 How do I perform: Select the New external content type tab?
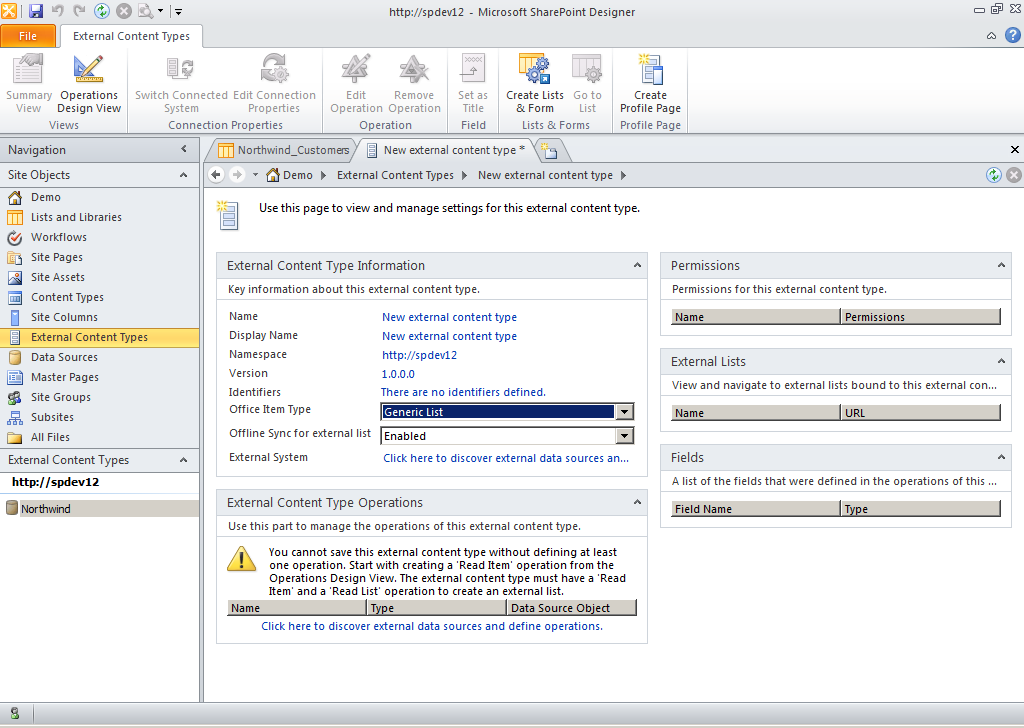coord(447,150)
